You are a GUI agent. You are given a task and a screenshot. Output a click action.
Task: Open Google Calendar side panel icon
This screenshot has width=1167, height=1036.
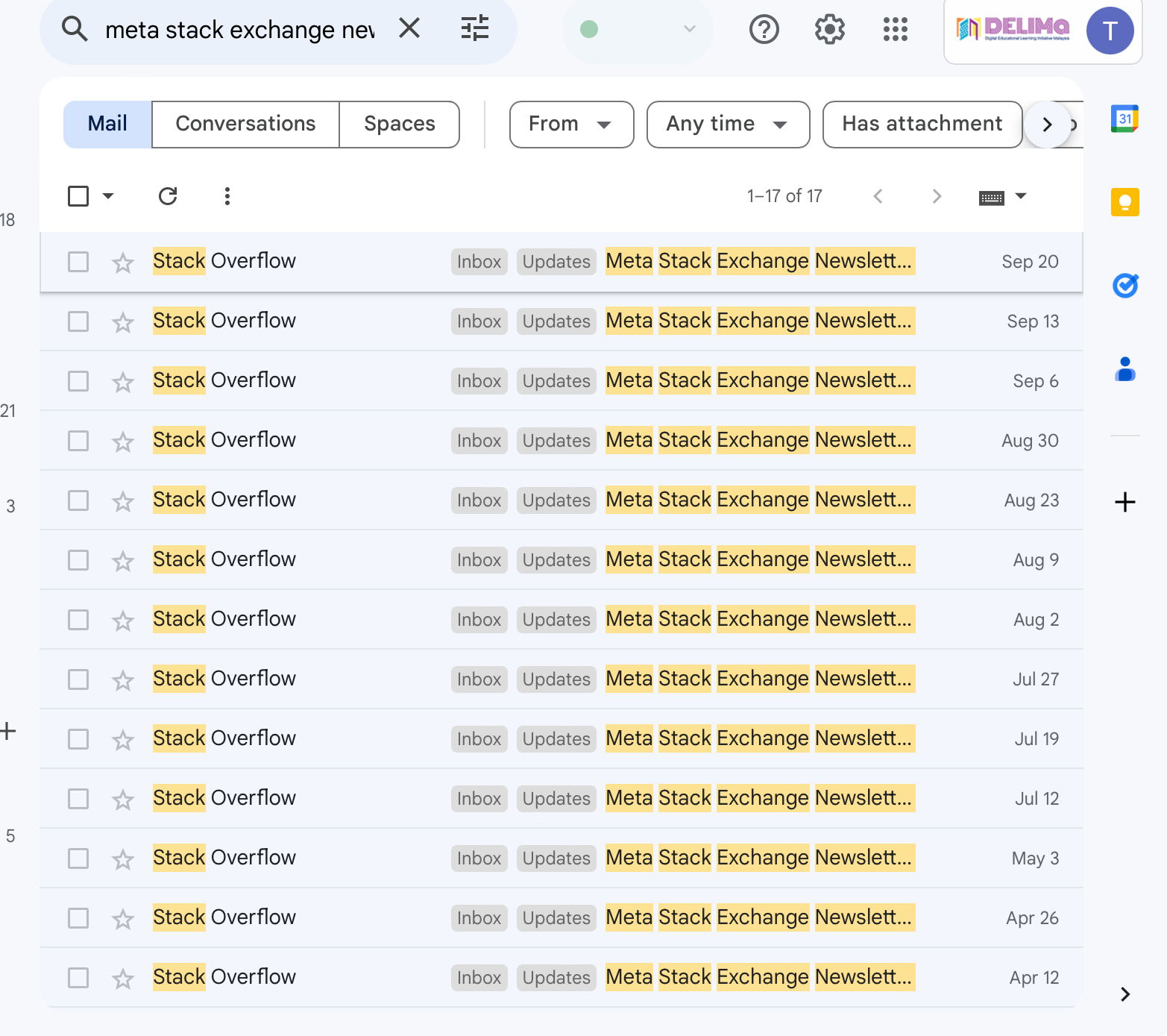tap(1124, 119)
